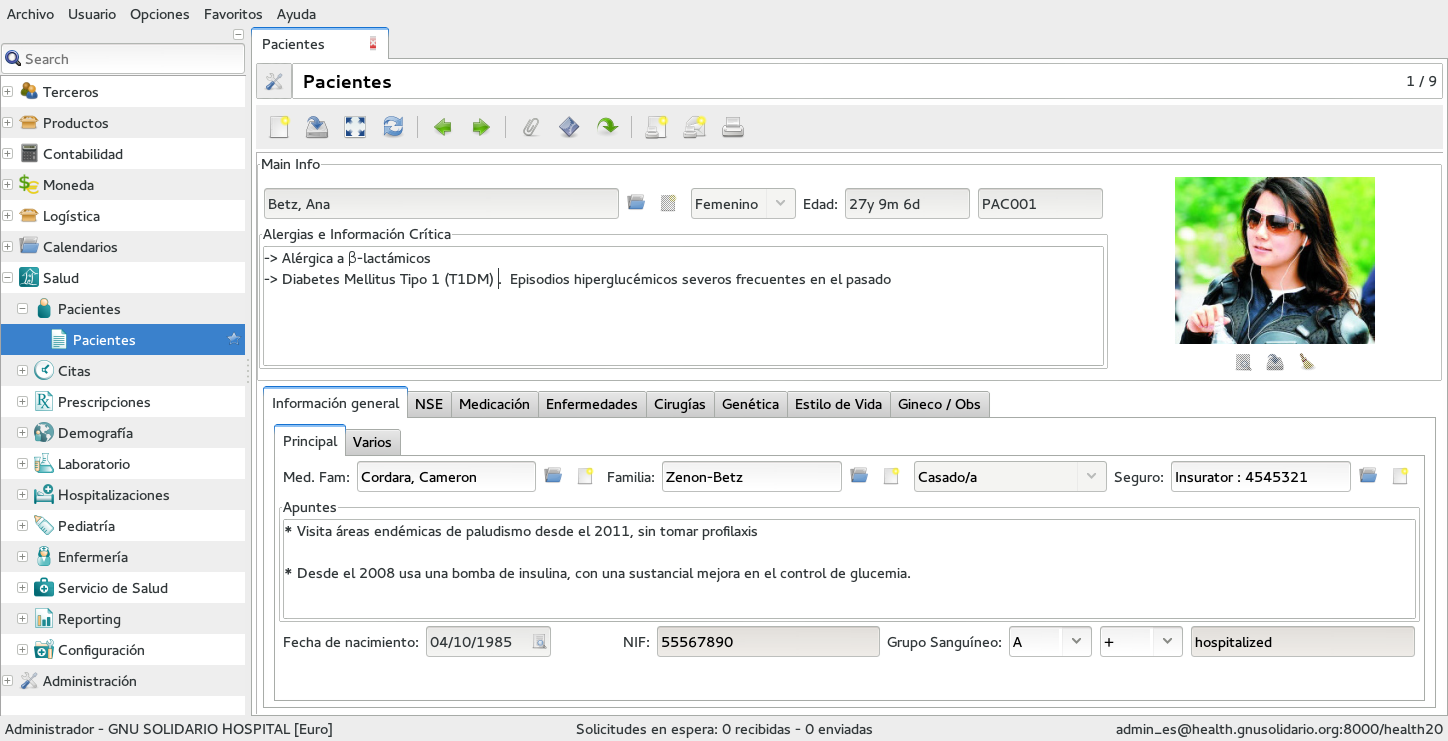This screenshot has height=741, width=1448.
Task: Reload the record with the refresh icon
Action: pos(393,127)
